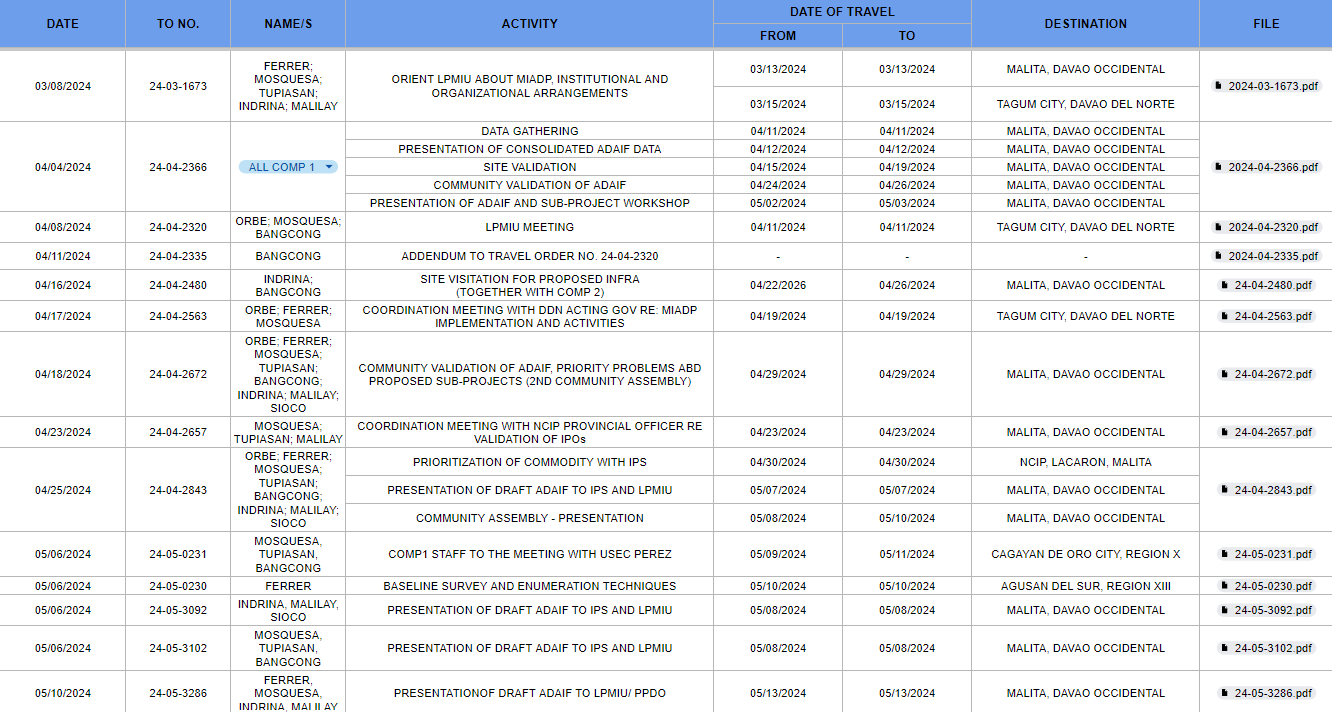This screenshot has height=712, width=1332.
Task: Click the 05/02/2024 from-date cell
Action: tap(778, 203)
